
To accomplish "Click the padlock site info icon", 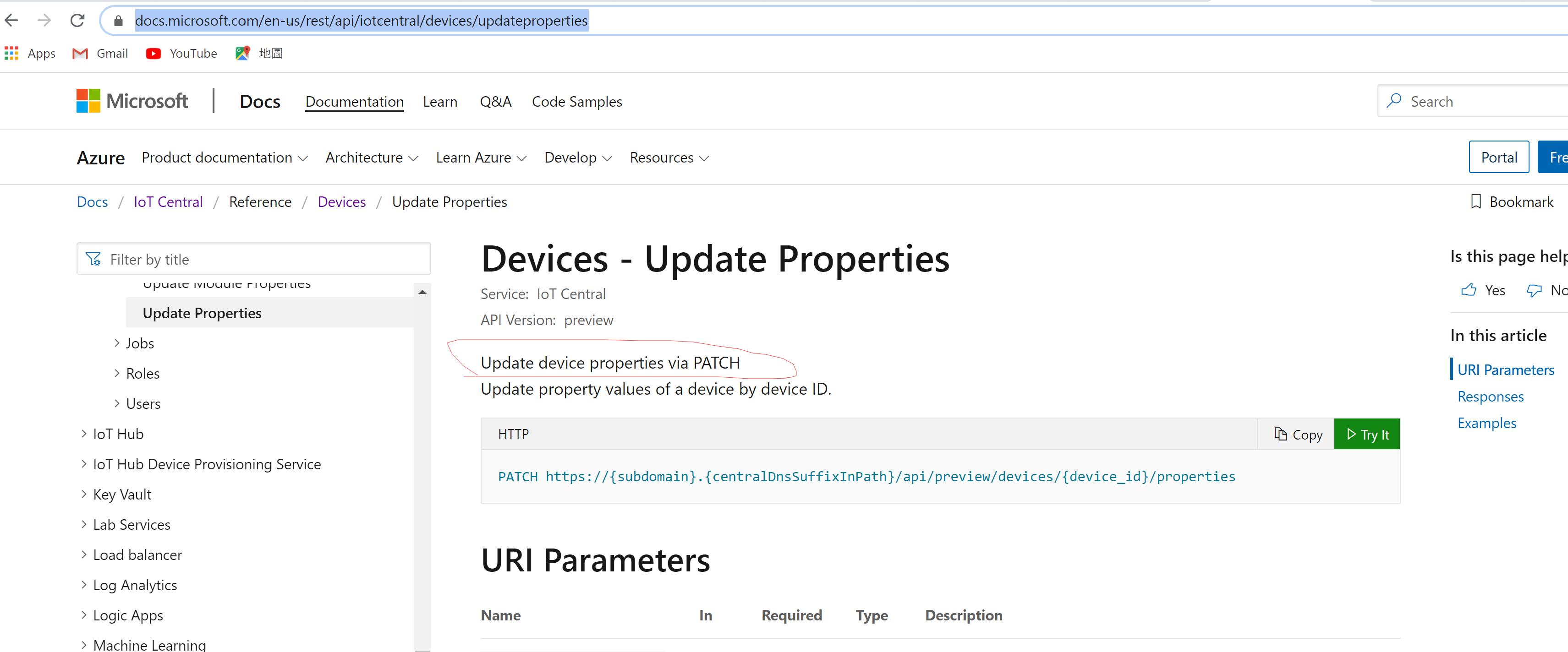I will 119,21.
